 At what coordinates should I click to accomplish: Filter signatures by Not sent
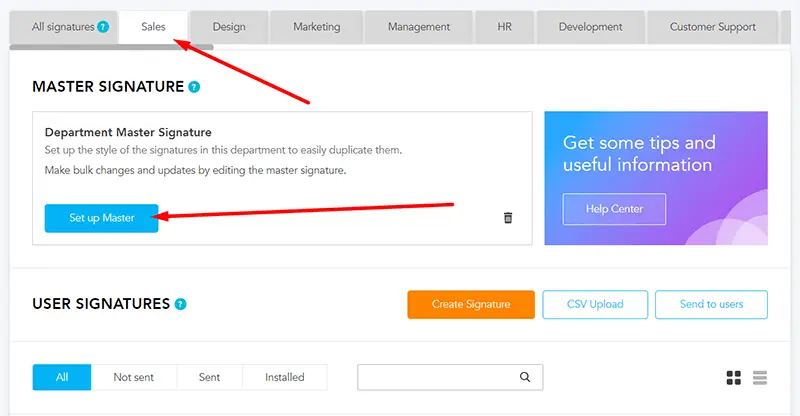click(134, 377)
